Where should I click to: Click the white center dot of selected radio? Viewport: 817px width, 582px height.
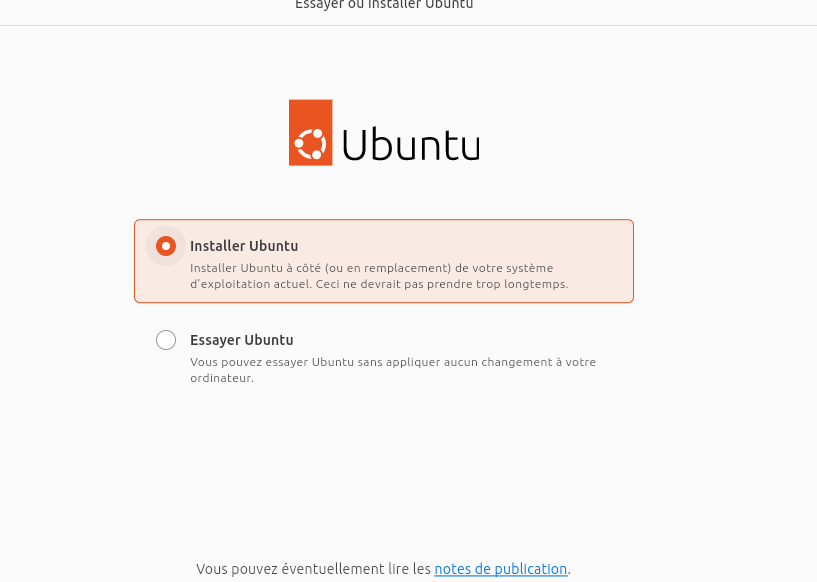click(166, 246)
